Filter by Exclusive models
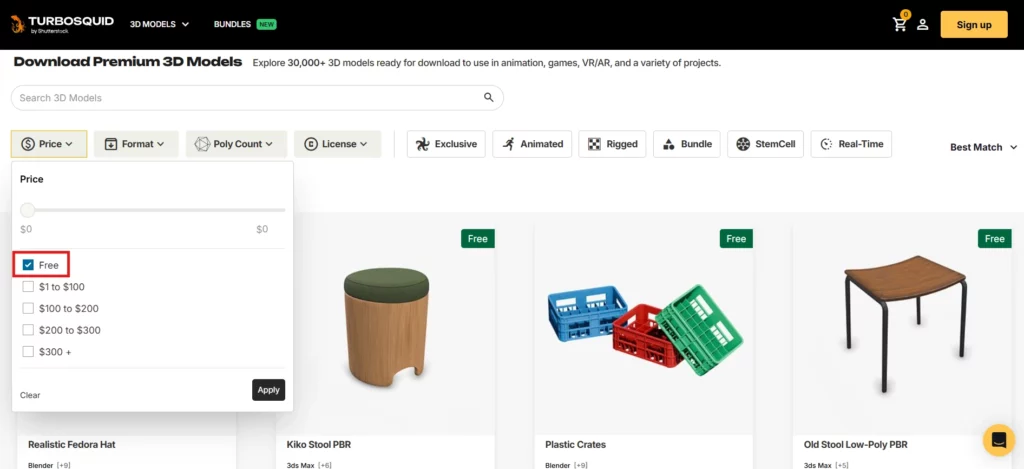The image size is (1024, 469). [446, 144]
